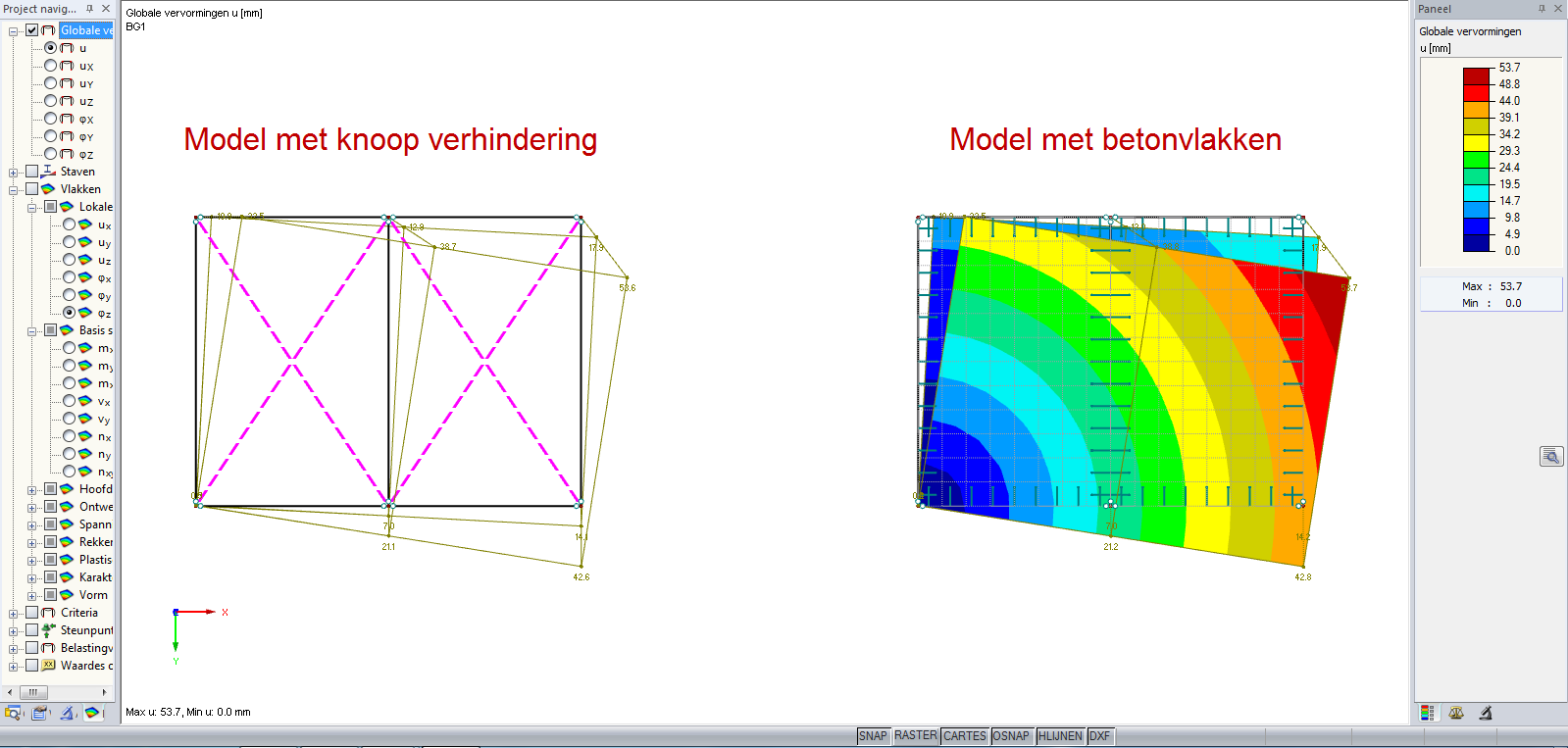Click the bright yellow 29.3 legend color
The width and height of the screenshot is (1568, 748).
click(1477, 142)
